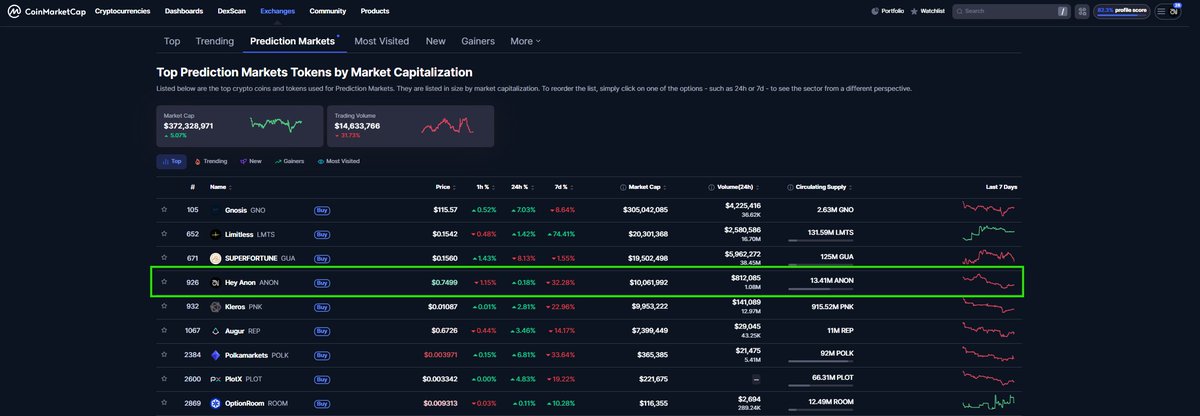Click the PlotX coin logo

(x=215, y=379)
